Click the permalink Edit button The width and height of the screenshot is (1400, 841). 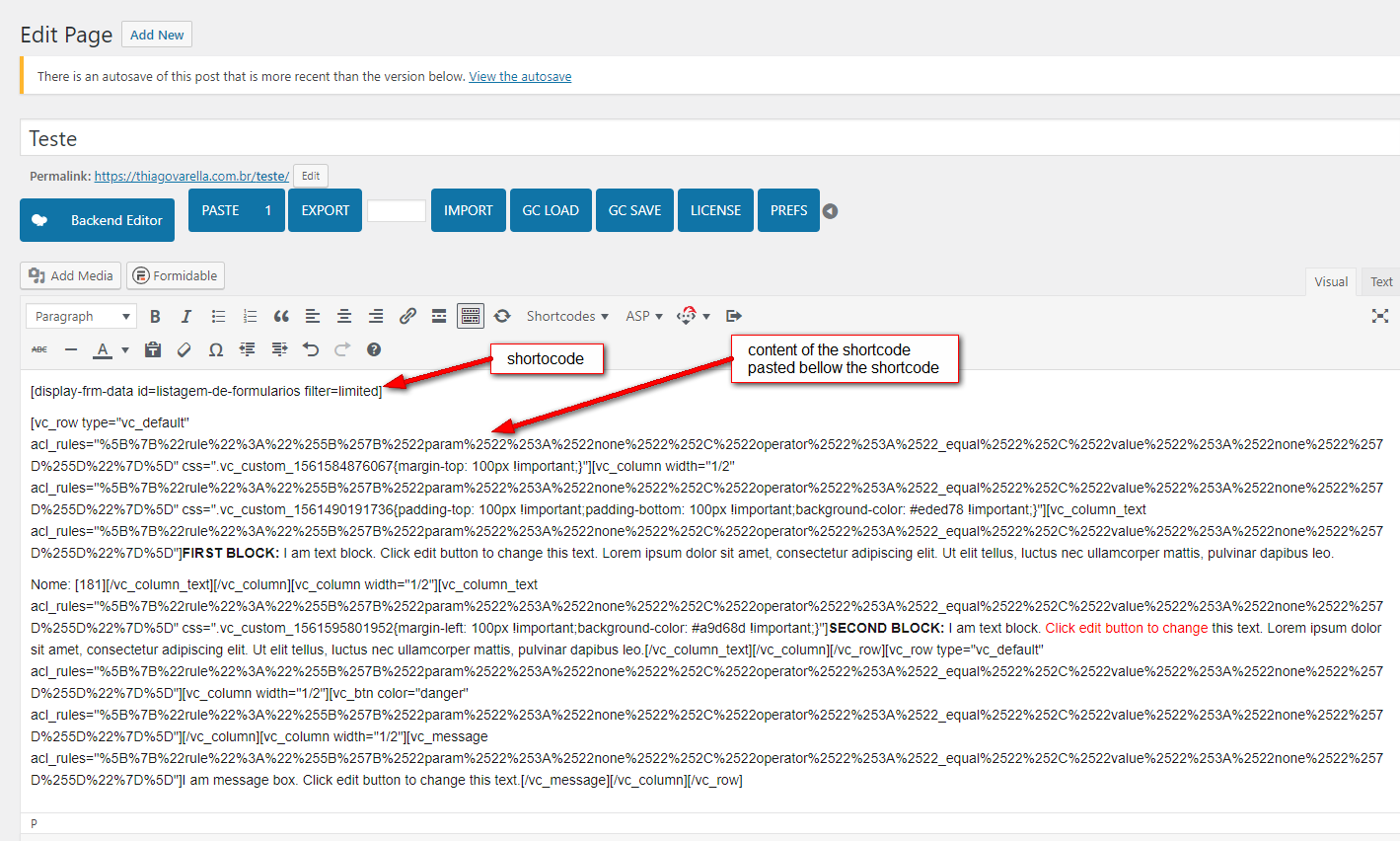[311, 176]
